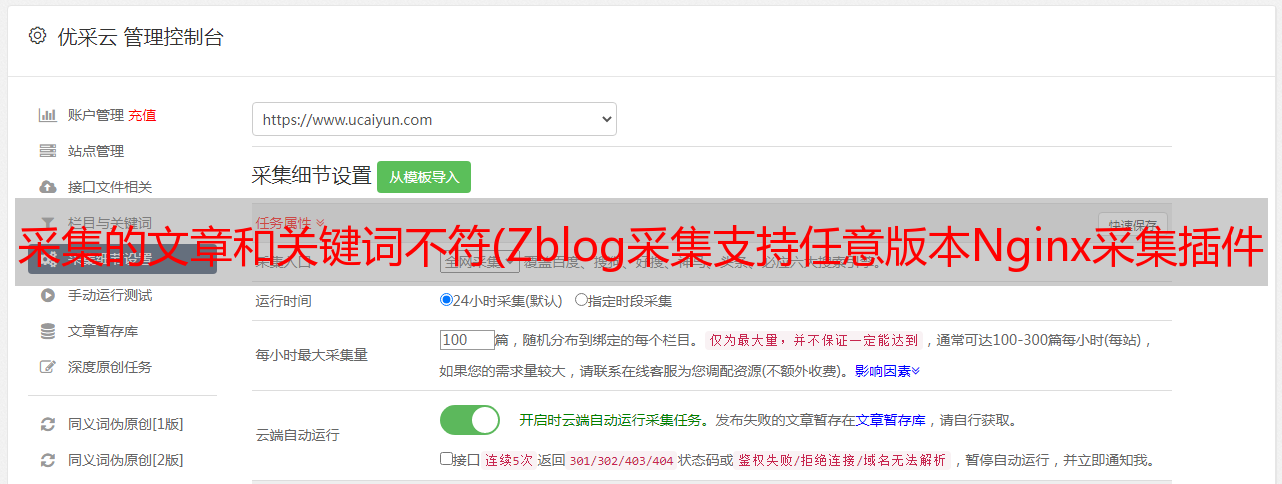Click the green 从模板导入 button
This screenshot has height=484, width=1282.
pyautogui.click(x=424, y=177)
